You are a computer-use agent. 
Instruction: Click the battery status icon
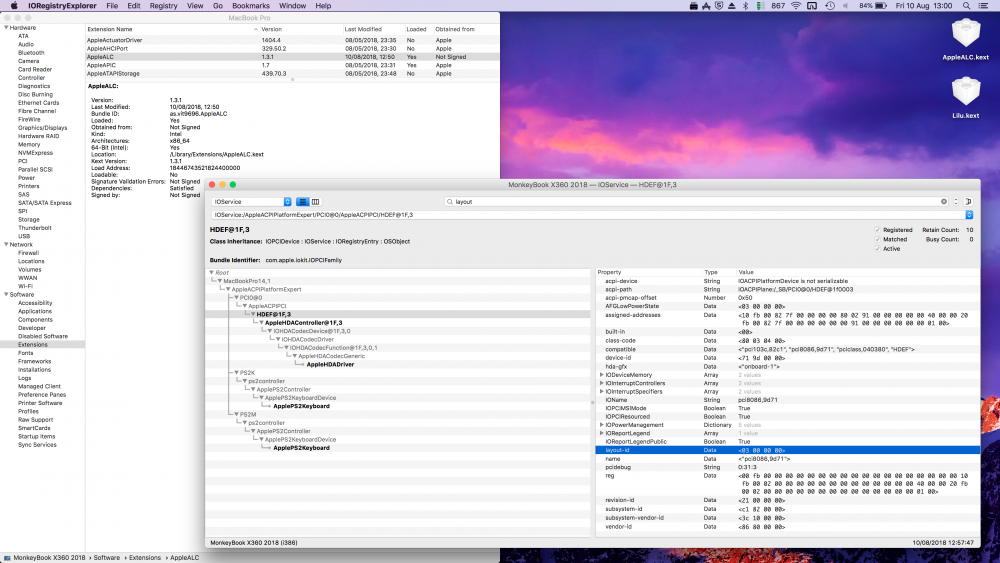(881, 6)
